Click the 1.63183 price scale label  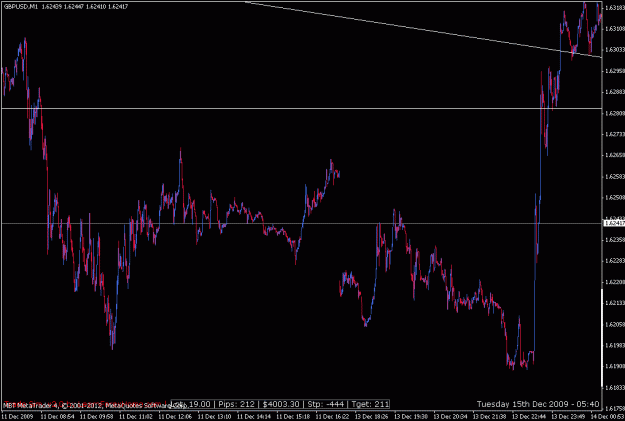[x=615, y=8]
